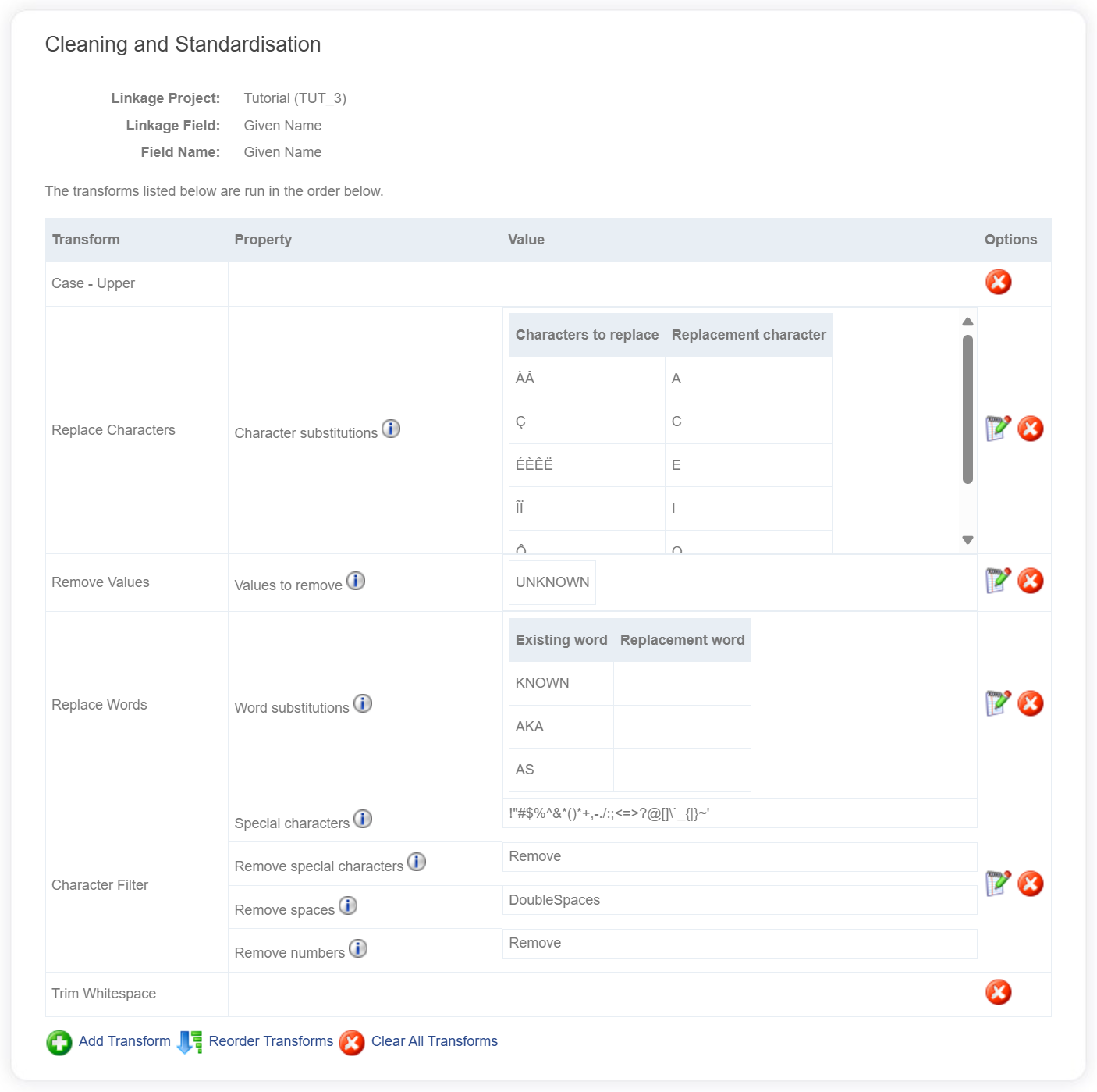Show info for Word substitutions

point(363,703)
